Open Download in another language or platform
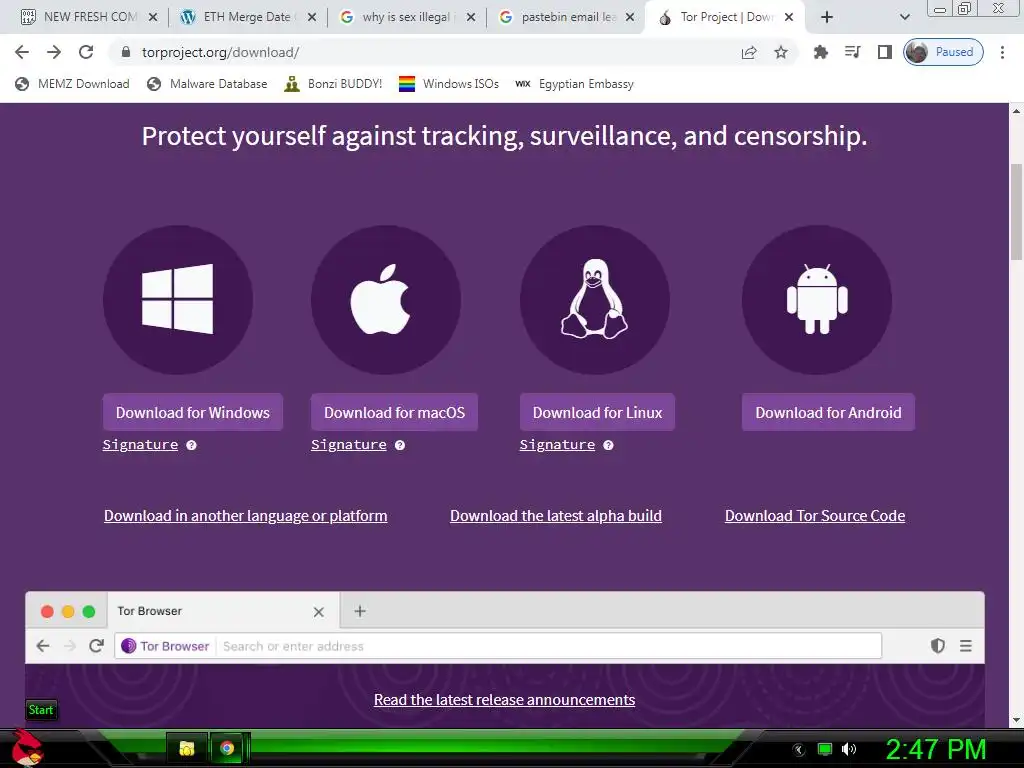The height and width of the screenshot is (768, 1024). (x=246, y=516)
